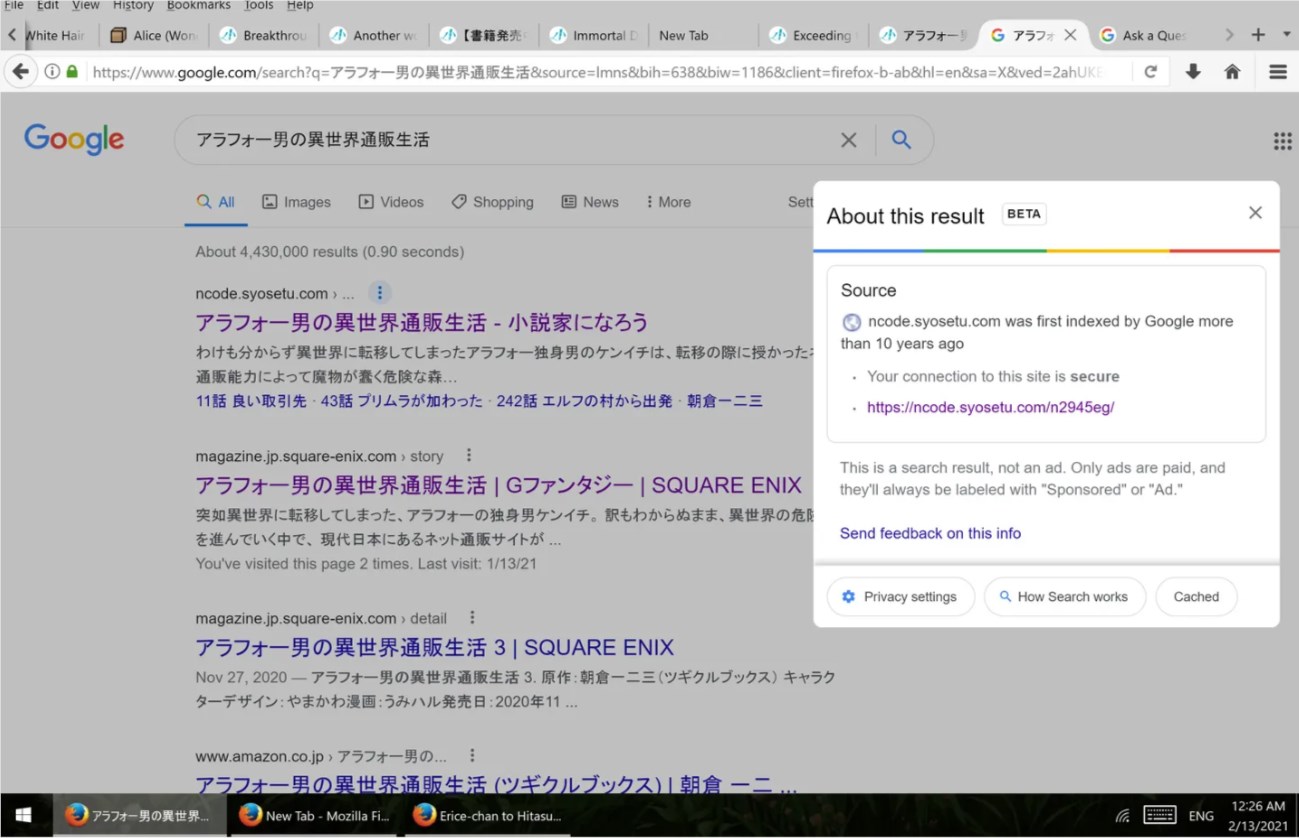This screenshot has height=838, width=1299.
Task: Close the active Google search tab
Action: pyautogui.click(x=1070, y=35)
